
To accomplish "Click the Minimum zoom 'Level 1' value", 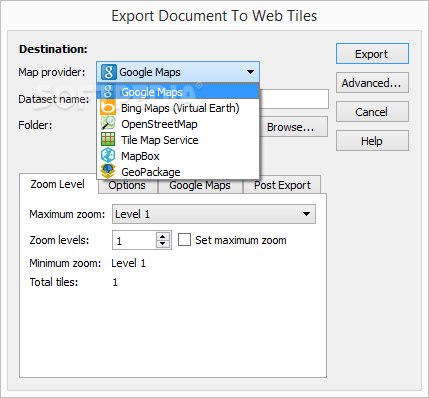I will (128, 263).
